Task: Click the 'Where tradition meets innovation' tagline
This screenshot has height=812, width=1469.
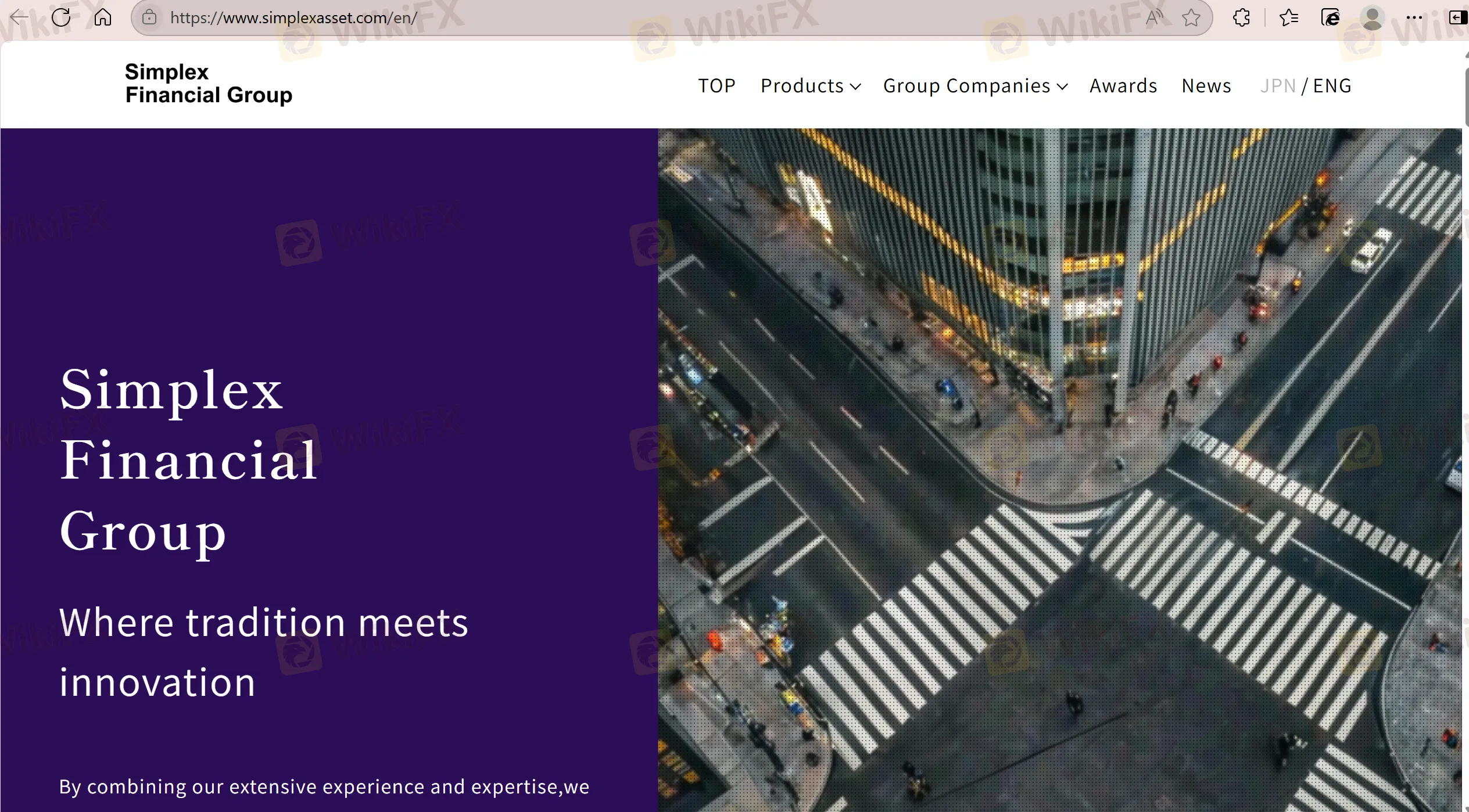Action: pyautogui.click(x=263, y=652)
